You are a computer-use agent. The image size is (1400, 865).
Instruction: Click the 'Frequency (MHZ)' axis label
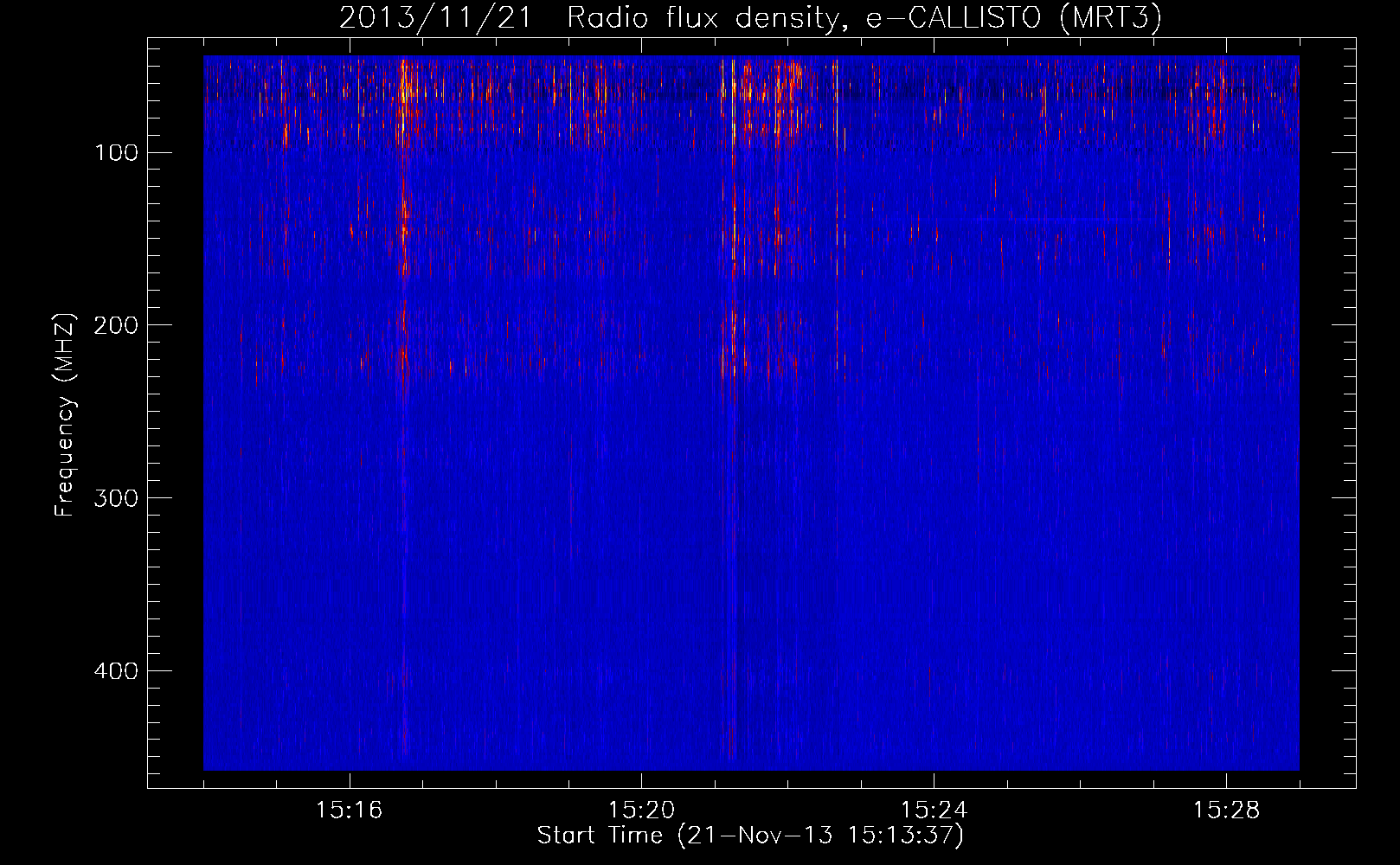coord(65,414)
